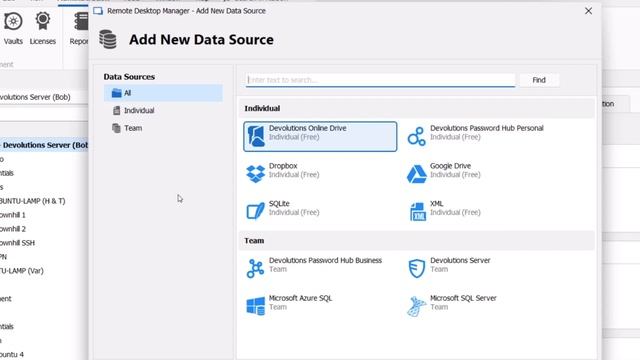Open Reports in the main window ribbon
This screenshot has width=640, height=360.
point(78,29)
